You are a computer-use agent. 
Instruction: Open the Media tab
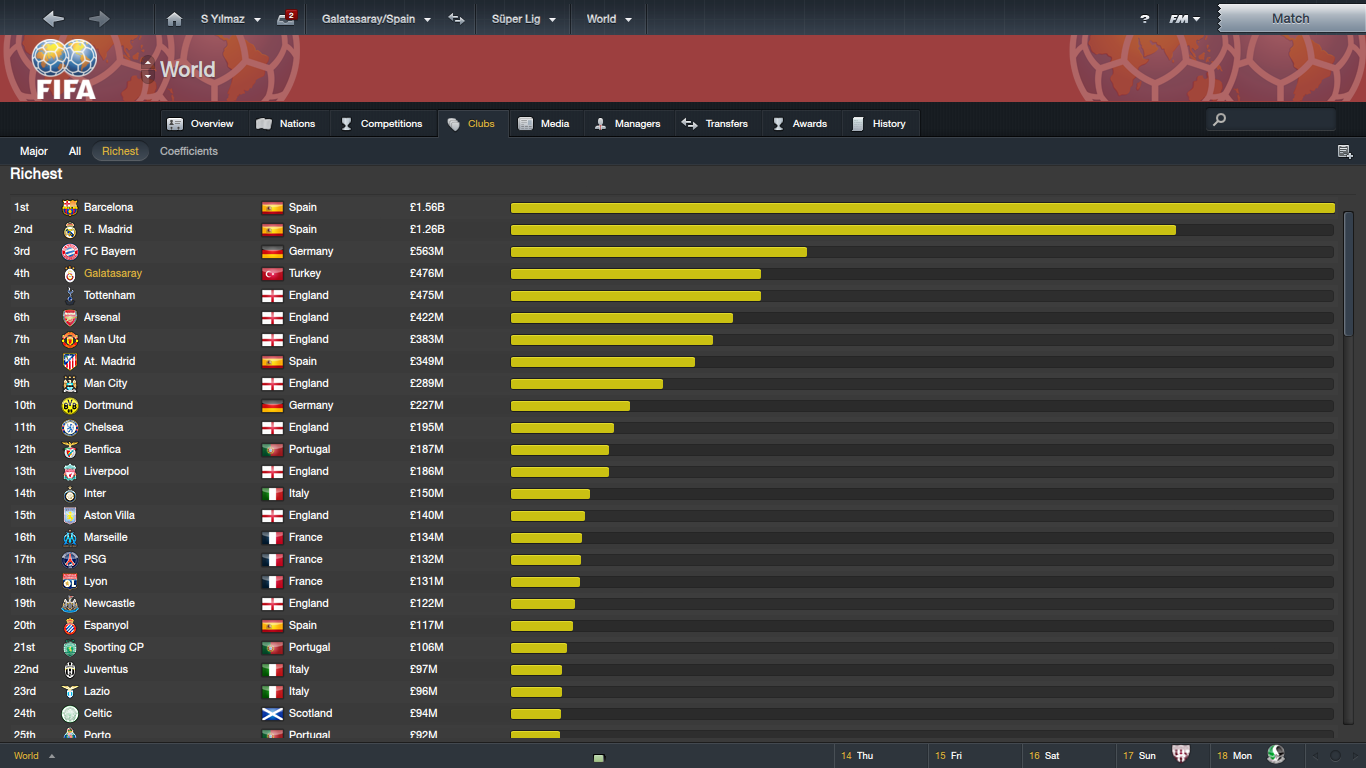pos(544,124)
